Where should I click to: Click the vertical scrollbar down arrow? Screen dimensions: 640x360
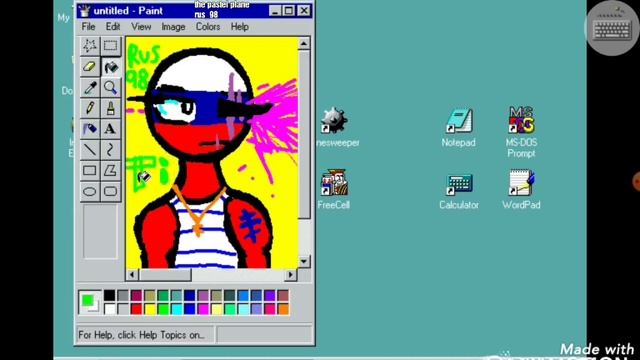304,262
